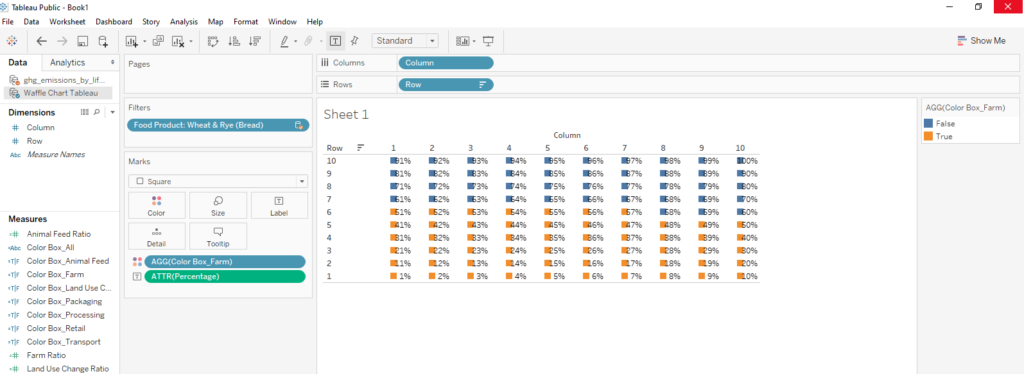Create a new worksheet icon
Screen dimensions: 1024x374
click(x=131, y=41)
